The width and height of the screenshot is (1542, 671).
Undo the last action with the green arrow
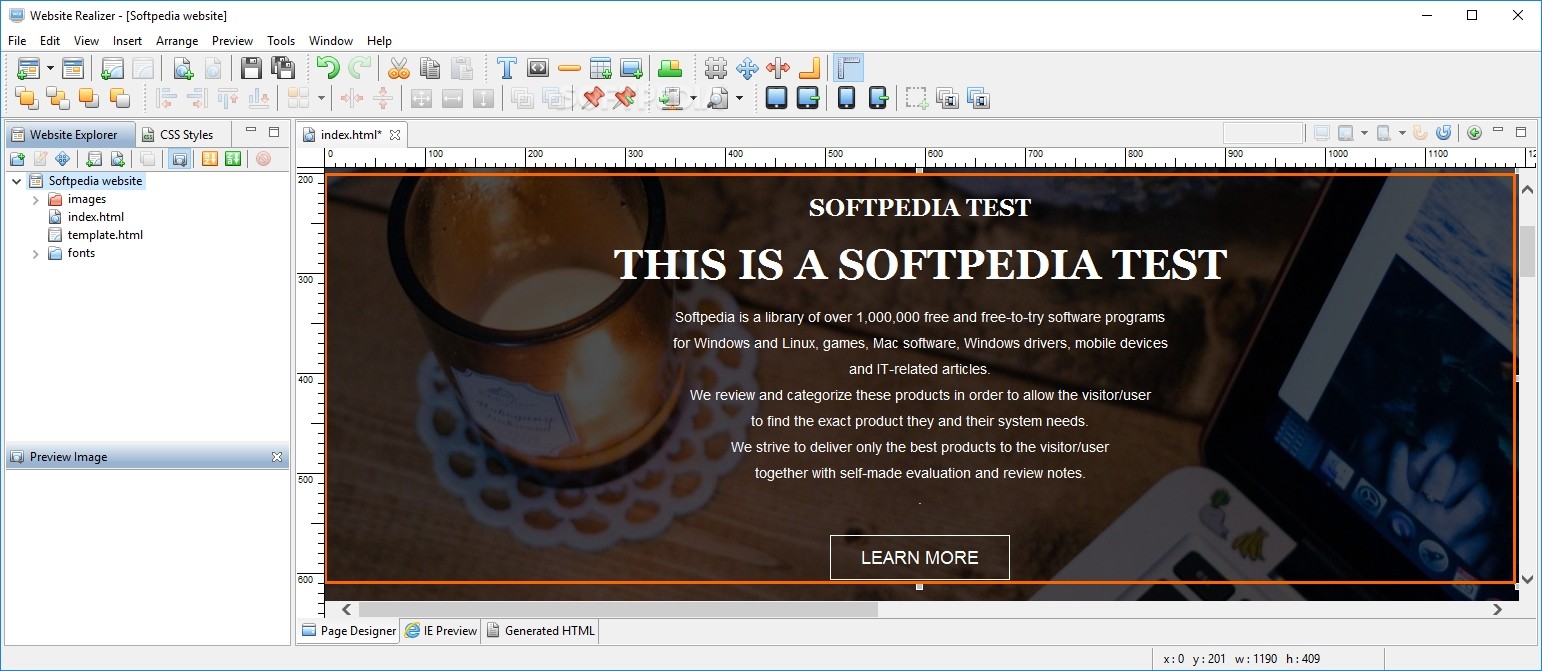(x=327, y=68)
